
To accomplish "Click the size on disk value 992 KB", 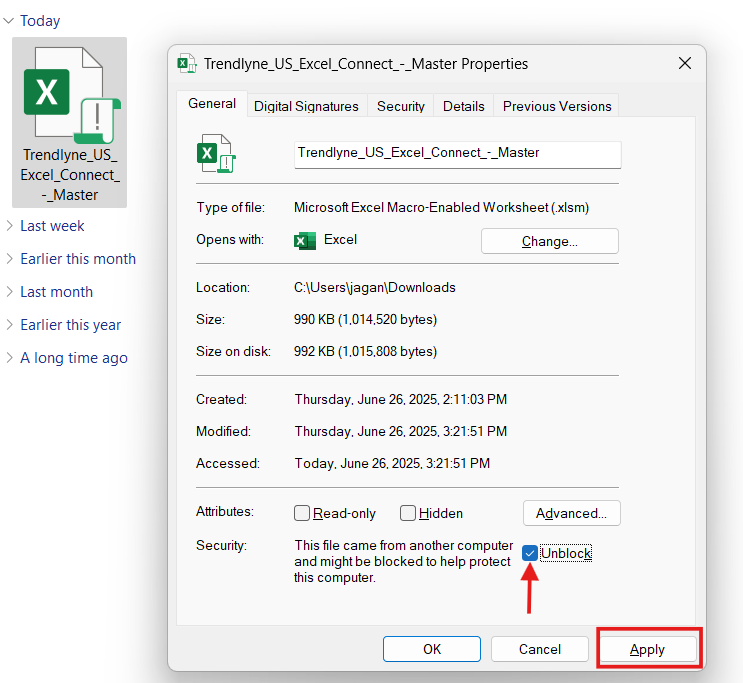I will (365, 351).
